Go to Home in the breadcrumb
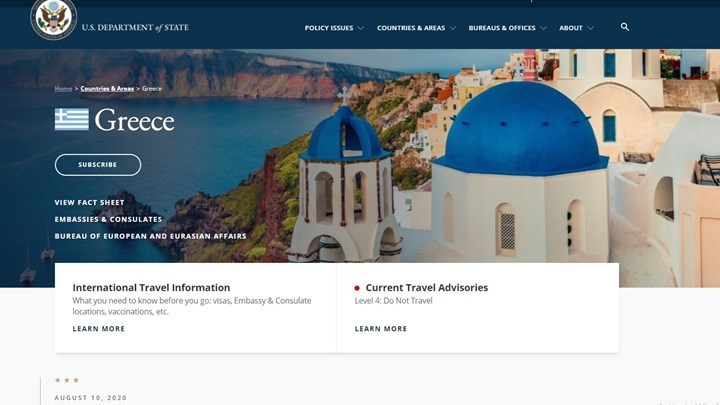 (63, 89)
